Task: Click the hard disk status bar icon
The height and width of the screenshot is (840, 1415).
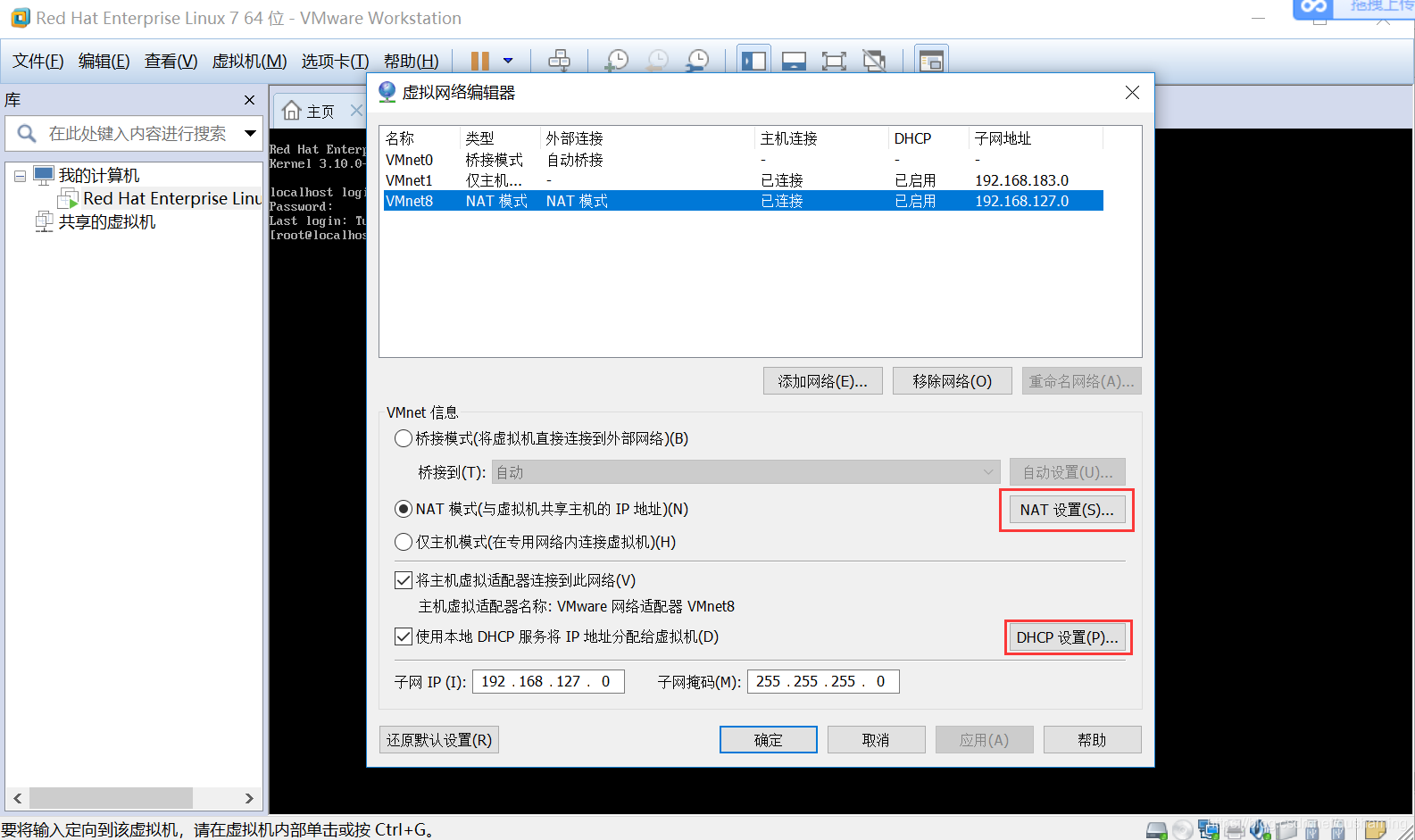Action: click(1156, 830)
